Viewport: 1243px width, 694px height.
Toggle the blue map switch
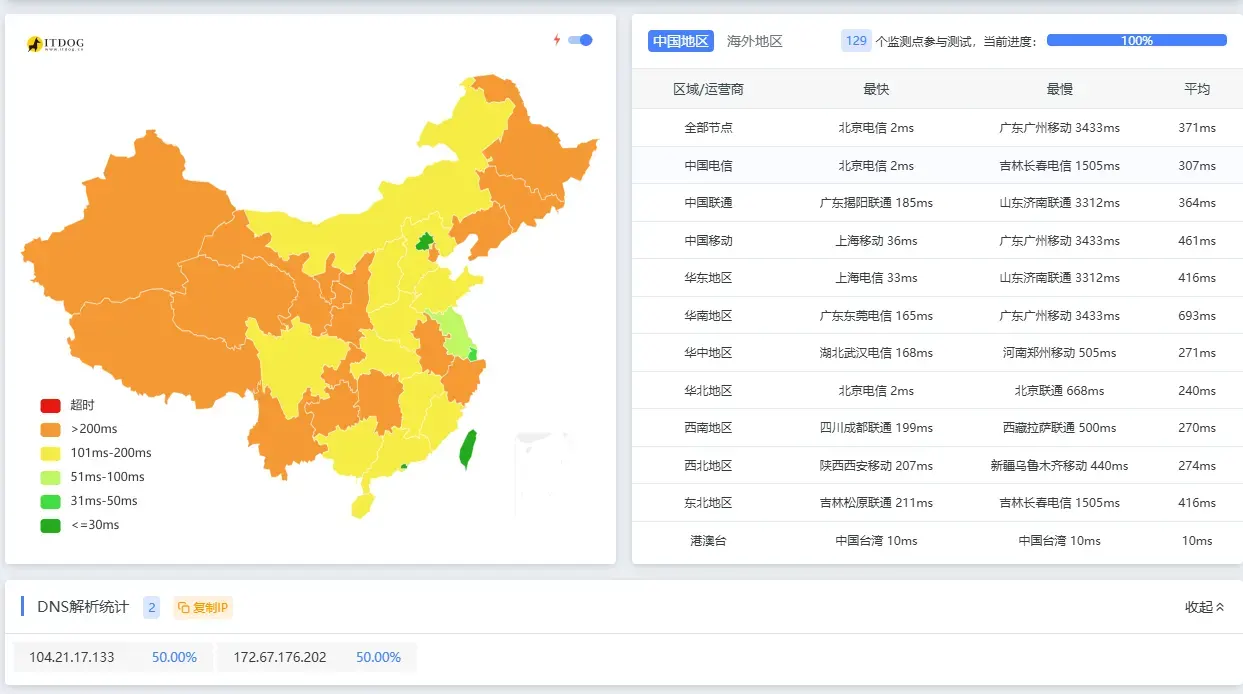580,40
